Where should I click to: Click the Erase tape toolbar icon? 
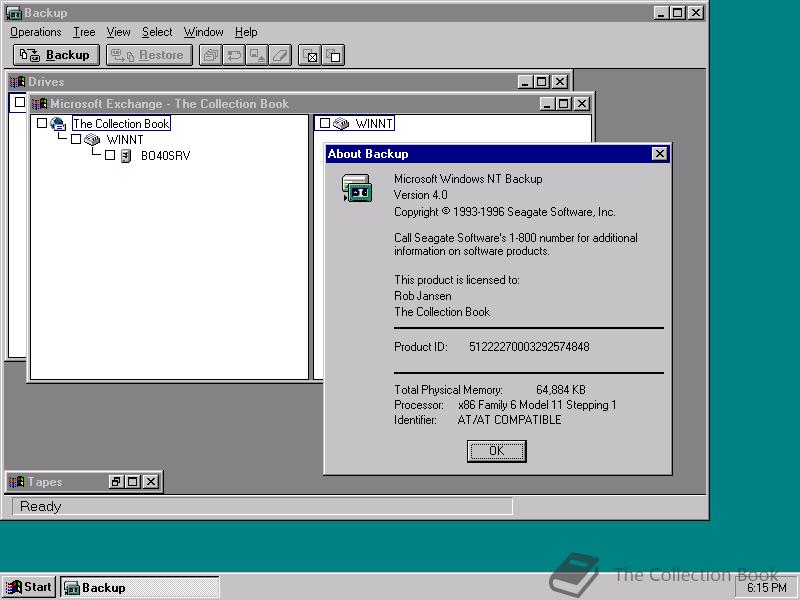pos(280,55)
